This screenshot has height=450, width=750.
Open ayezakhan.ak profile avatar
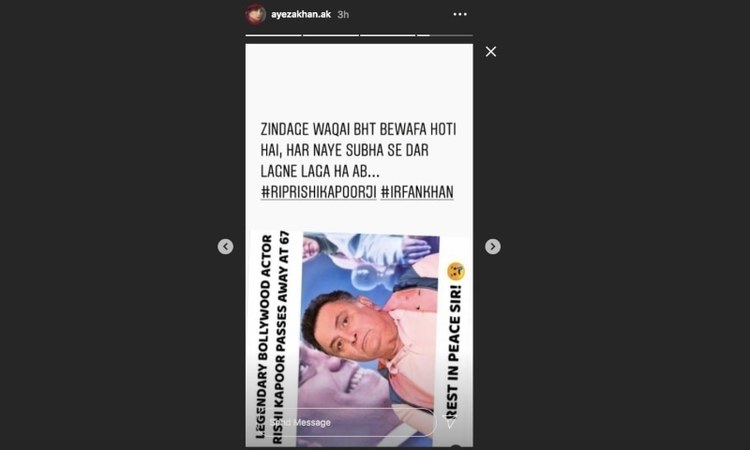click(x=255, y=14)
